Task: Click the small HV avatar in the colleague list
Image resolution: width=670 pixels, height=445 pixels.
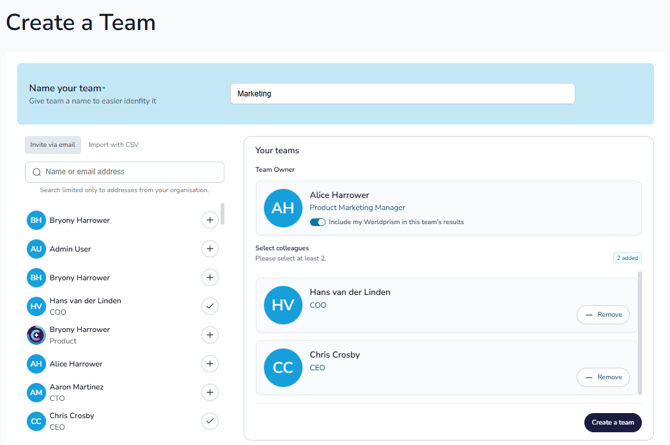Action: coord(36,306)
